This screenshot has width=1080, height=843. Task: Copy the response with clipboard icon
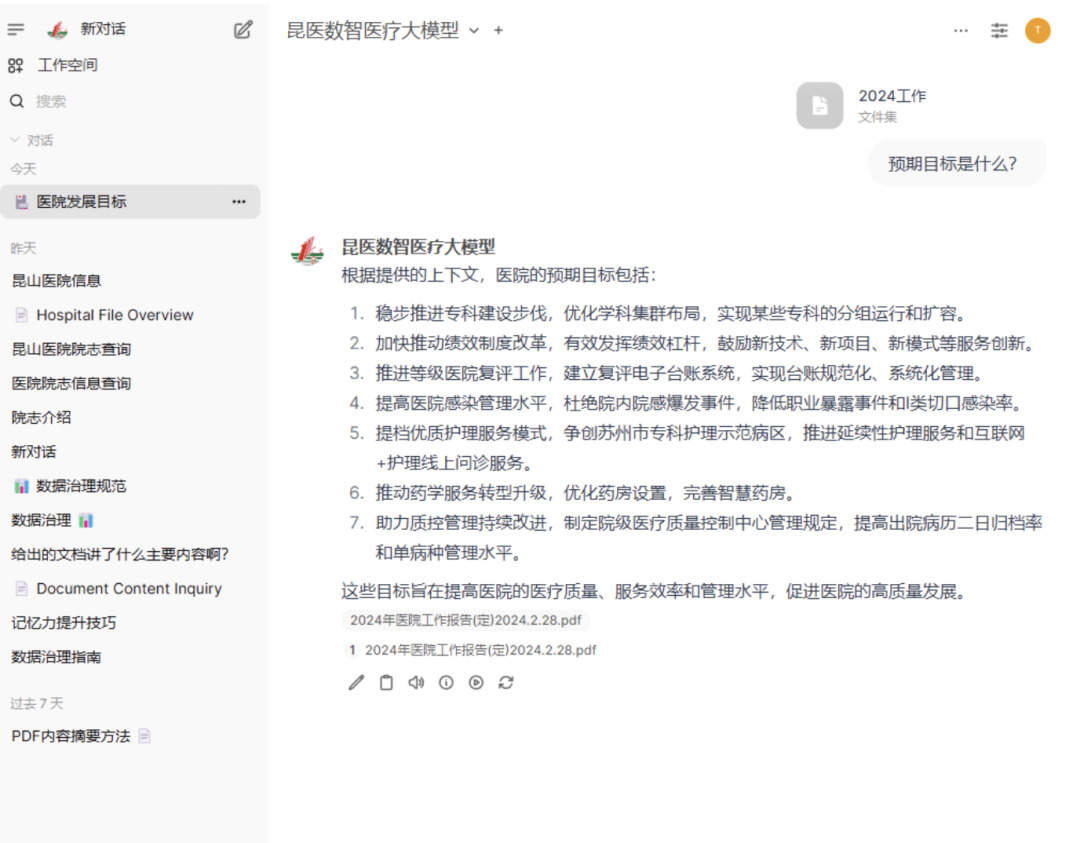pyautogui.click(x=386, y=683)
